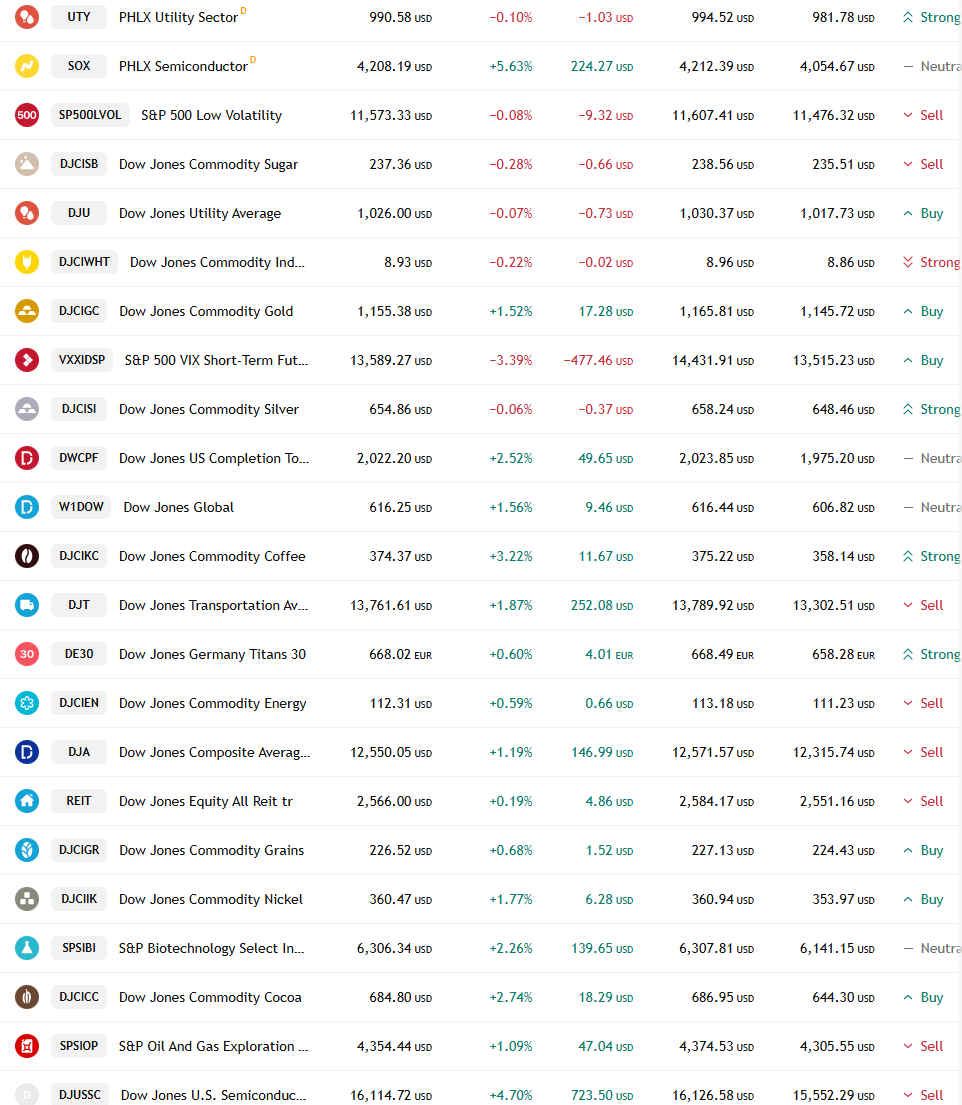Image resolution: width=962 pixels, height=1105 pixels.
Task: Open the DJT ticker badge
Action: click(x=79, y=605)
